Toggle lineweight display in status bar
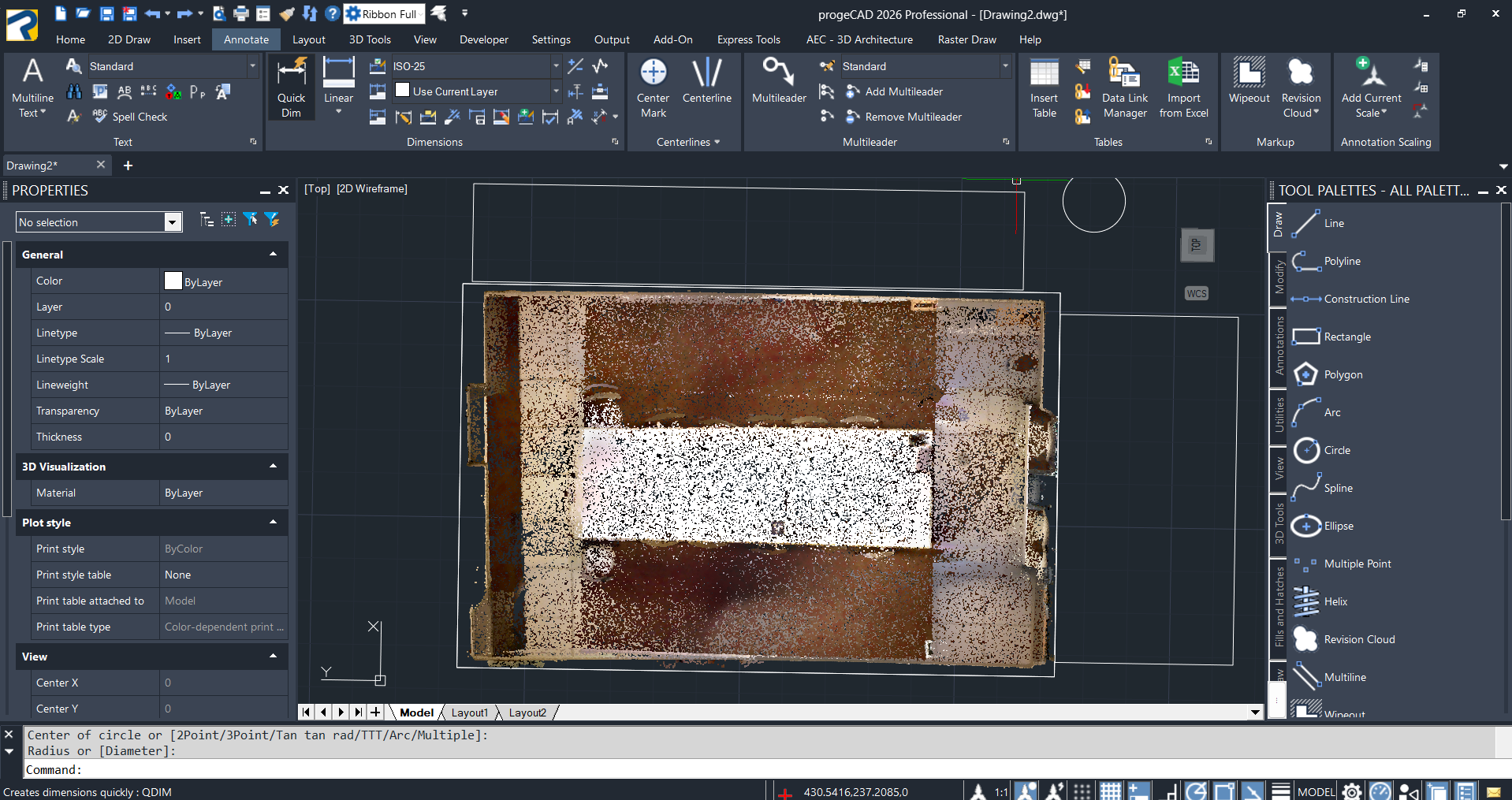The width and height of the screenshot is (1512, 800). [x=1281, y=791]
